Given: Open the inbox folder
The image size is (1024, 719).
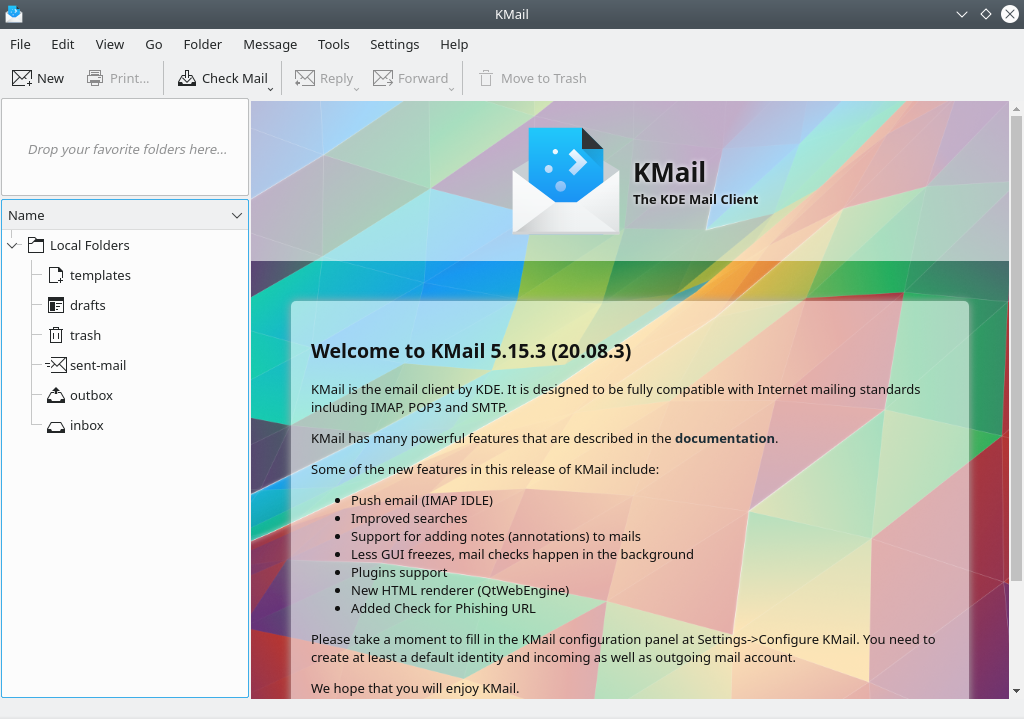Looking at the screenshot, I should 87,425.
